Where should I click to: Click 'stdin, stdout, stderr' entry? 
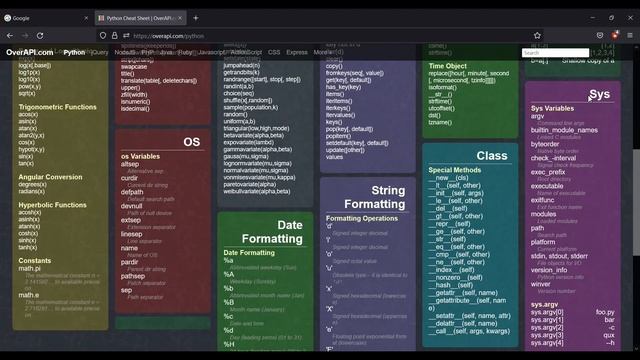point(559,256)
